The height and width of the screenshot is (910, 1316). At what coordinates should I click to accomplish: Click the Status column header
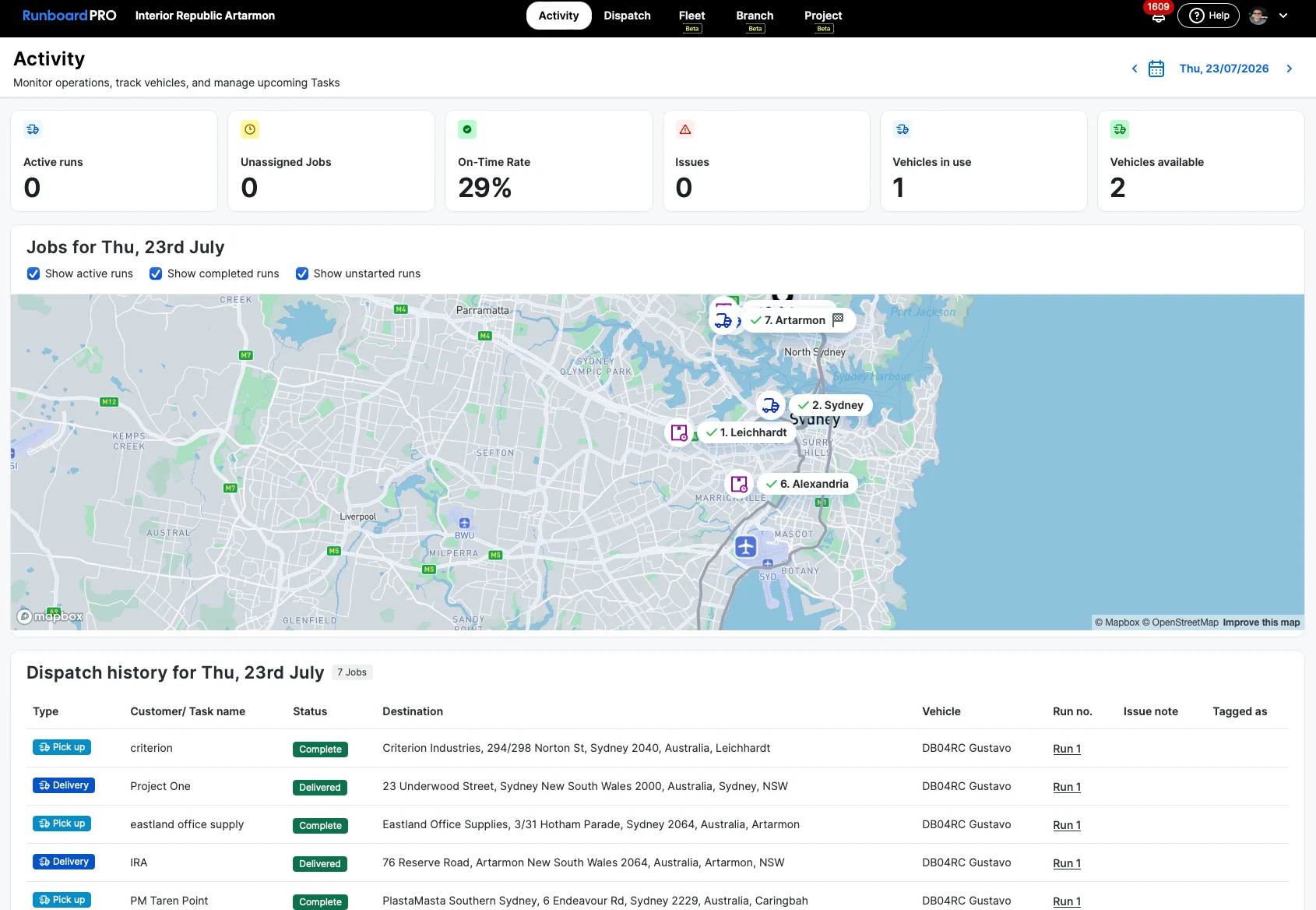pyautogui.click(x=310, y=711)
